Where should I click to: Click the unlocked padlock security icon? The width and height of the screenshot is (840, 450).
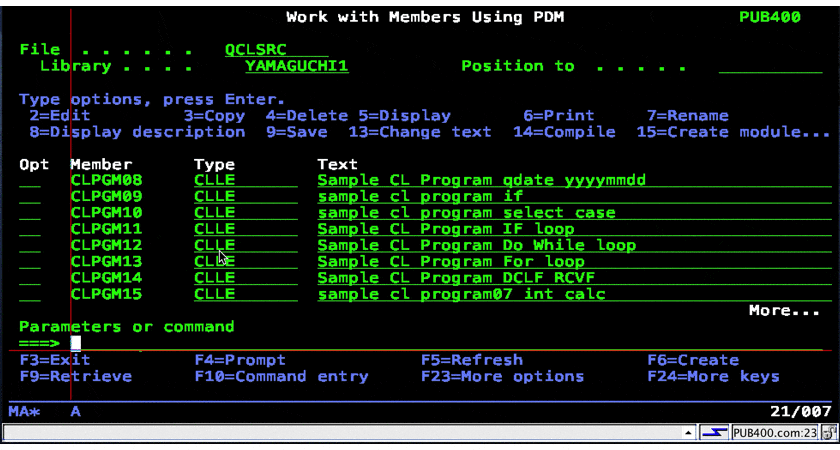pos(827,432)
